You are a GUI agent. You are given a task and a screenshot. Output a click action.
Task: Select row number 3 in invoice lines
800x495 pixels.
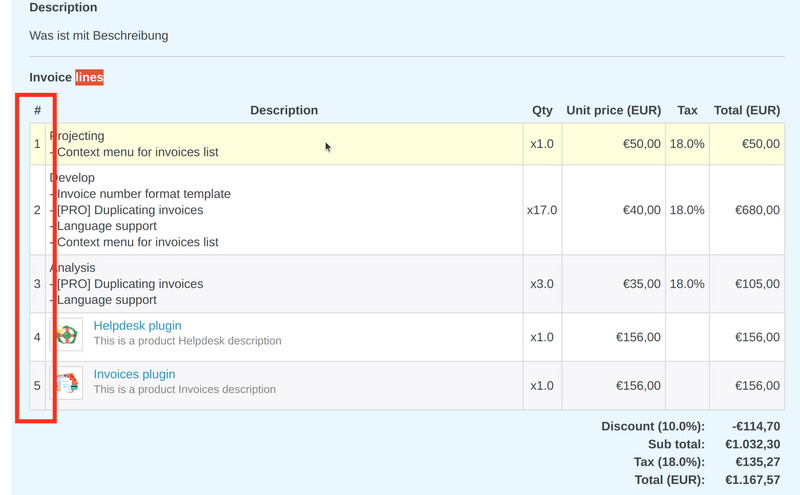37,284
